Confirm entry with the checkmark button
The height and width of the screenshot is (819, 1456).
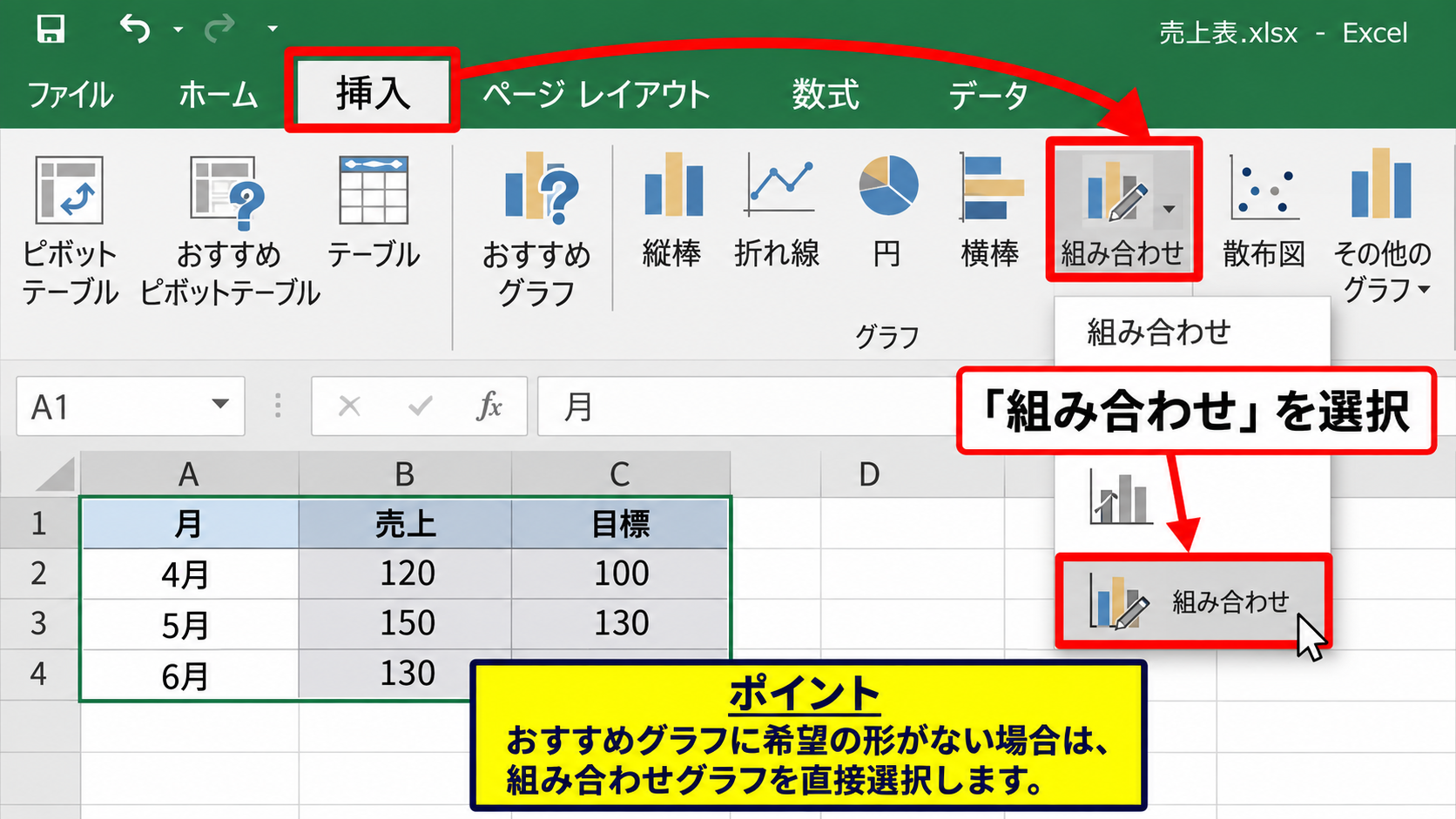coord(420,406)
